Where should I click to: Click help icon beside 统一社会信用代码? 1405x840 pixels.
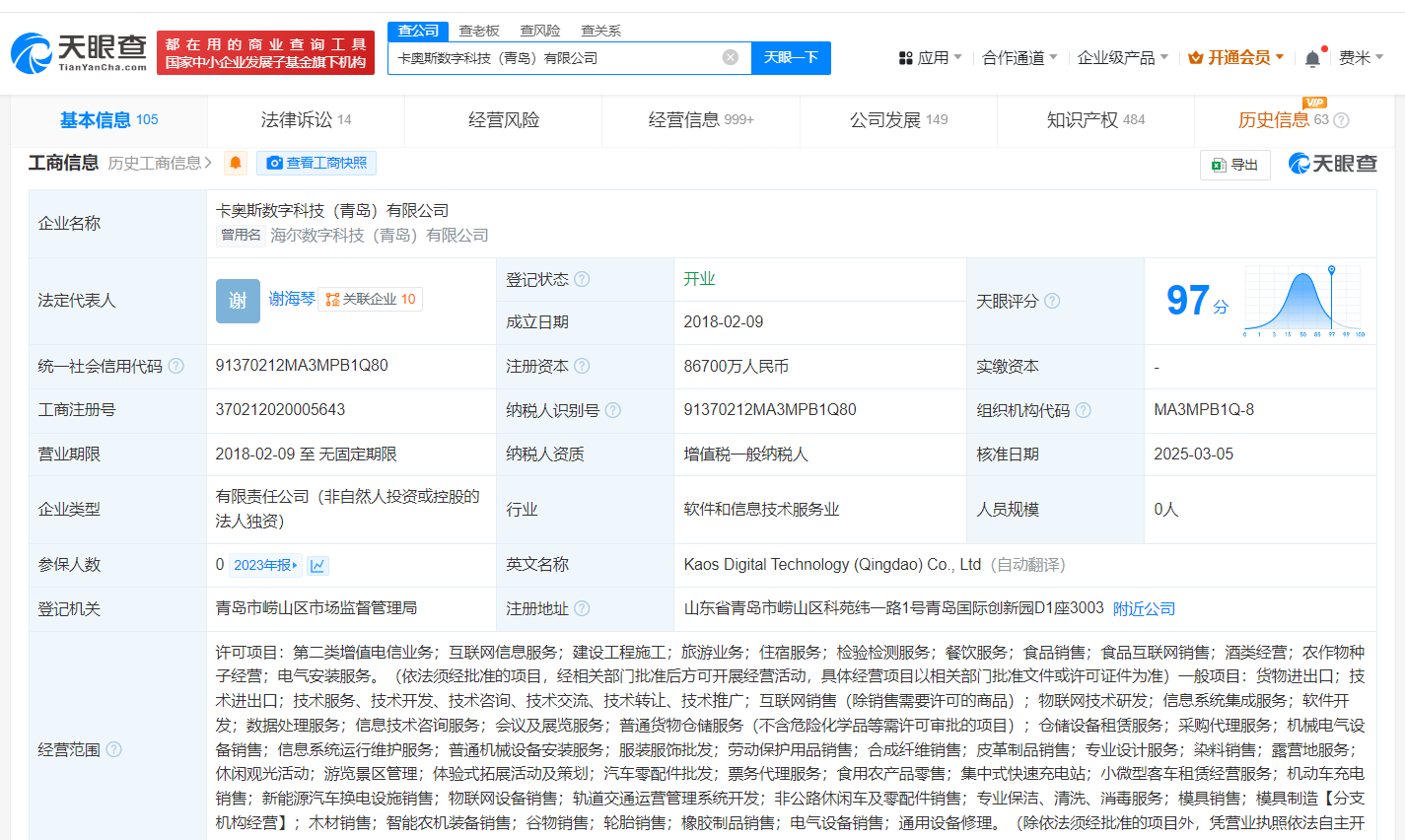click(176, 366)
